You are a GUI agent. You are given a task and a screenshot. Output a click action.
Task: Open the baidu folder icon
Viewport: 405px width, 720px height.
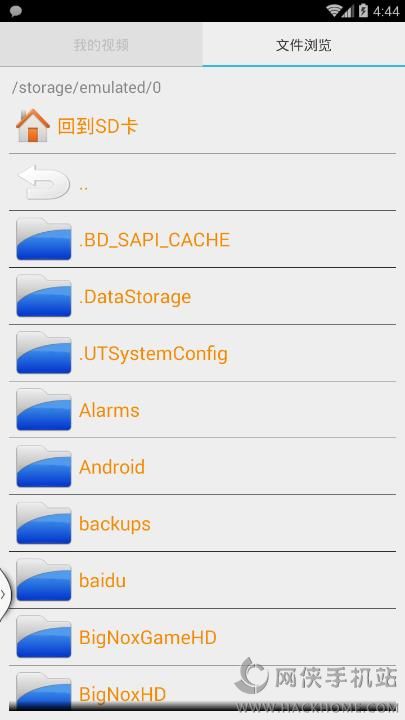[44, 581]
